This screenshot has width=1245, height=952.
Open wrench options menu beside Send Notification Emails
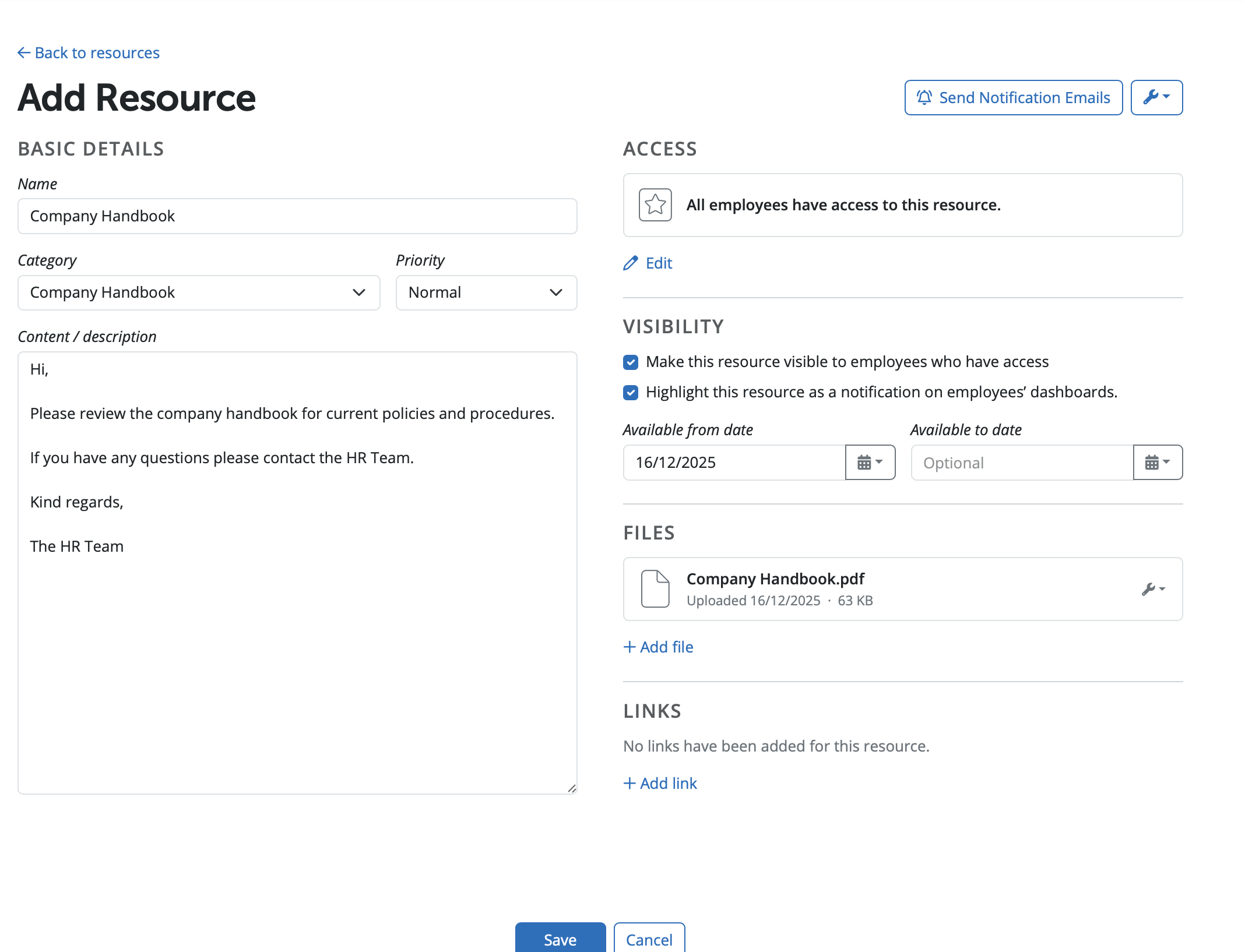click(x=1156, y=97)
